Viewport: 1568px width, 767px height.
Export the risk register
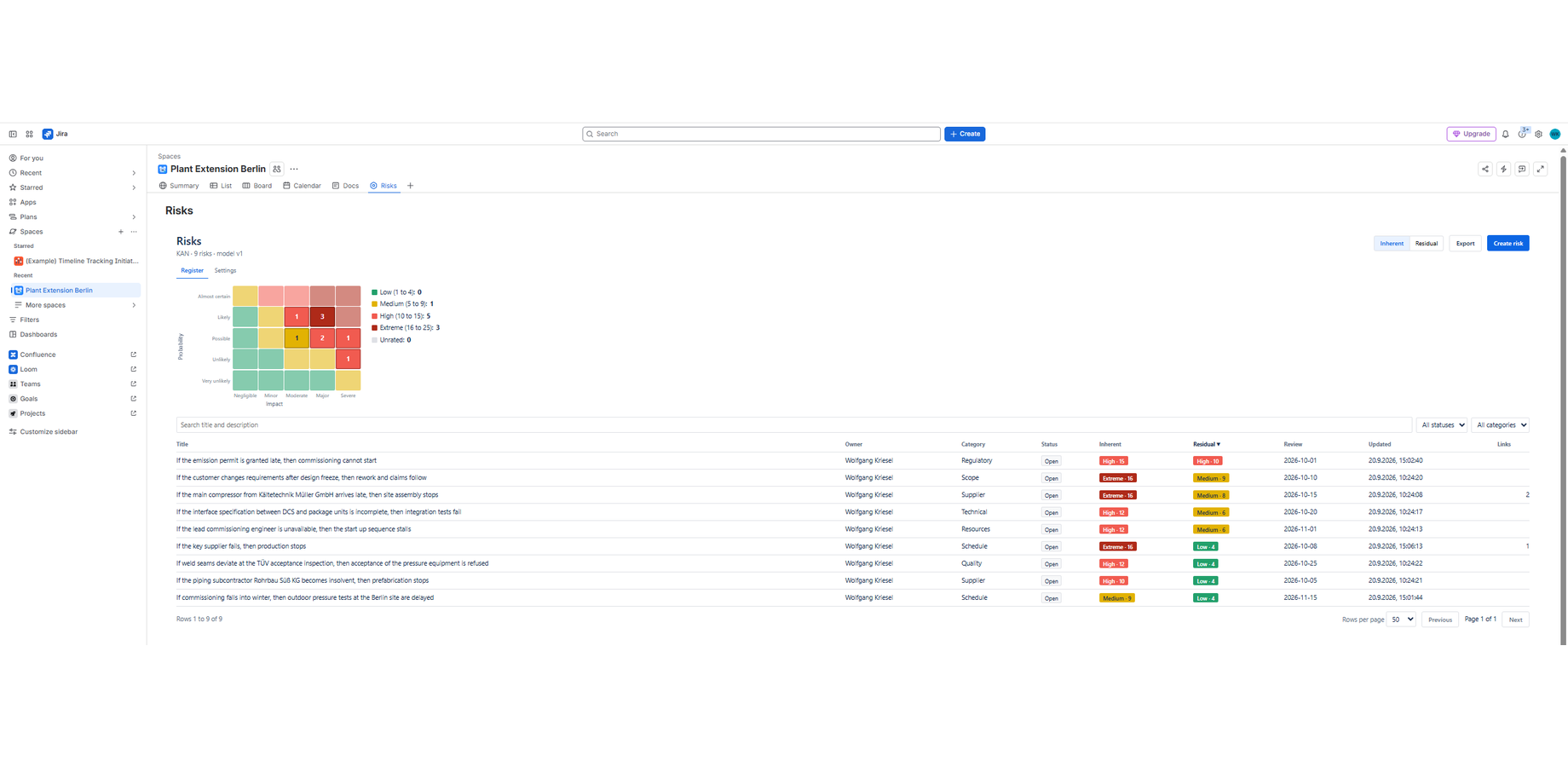coord(1465,243)
